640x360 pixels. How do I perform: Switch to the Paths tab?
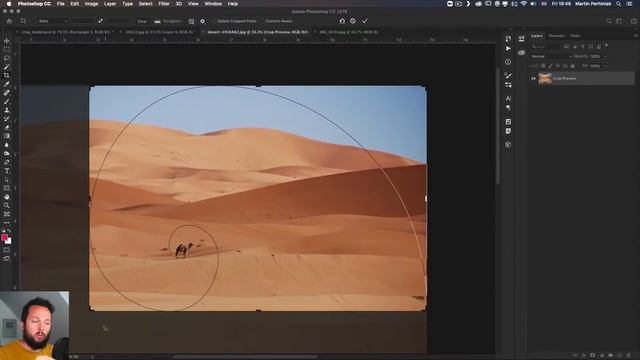(x=575, y=36)
